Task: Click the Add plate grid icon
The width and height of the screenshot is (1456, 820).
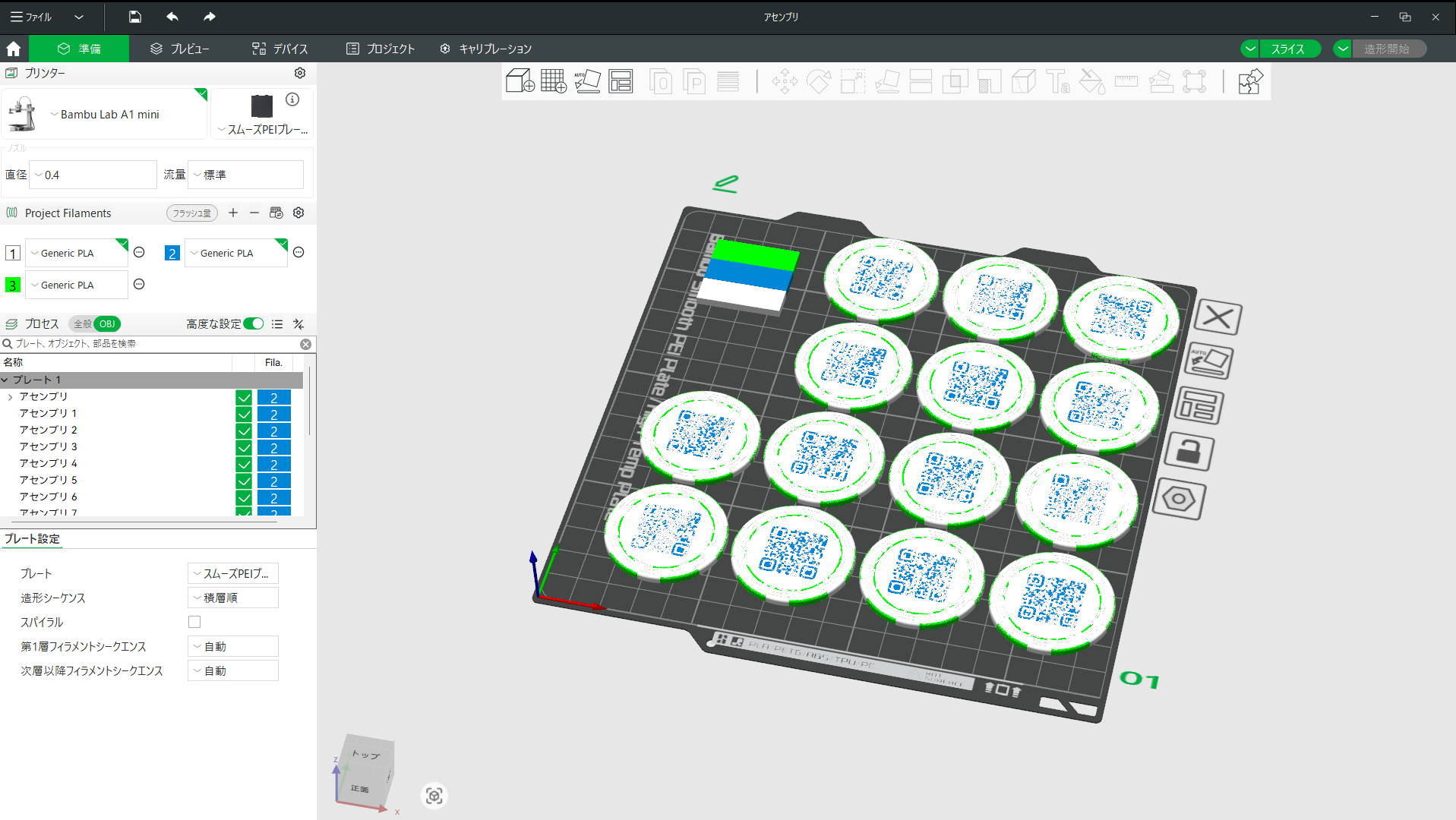Action: [554, 81]
